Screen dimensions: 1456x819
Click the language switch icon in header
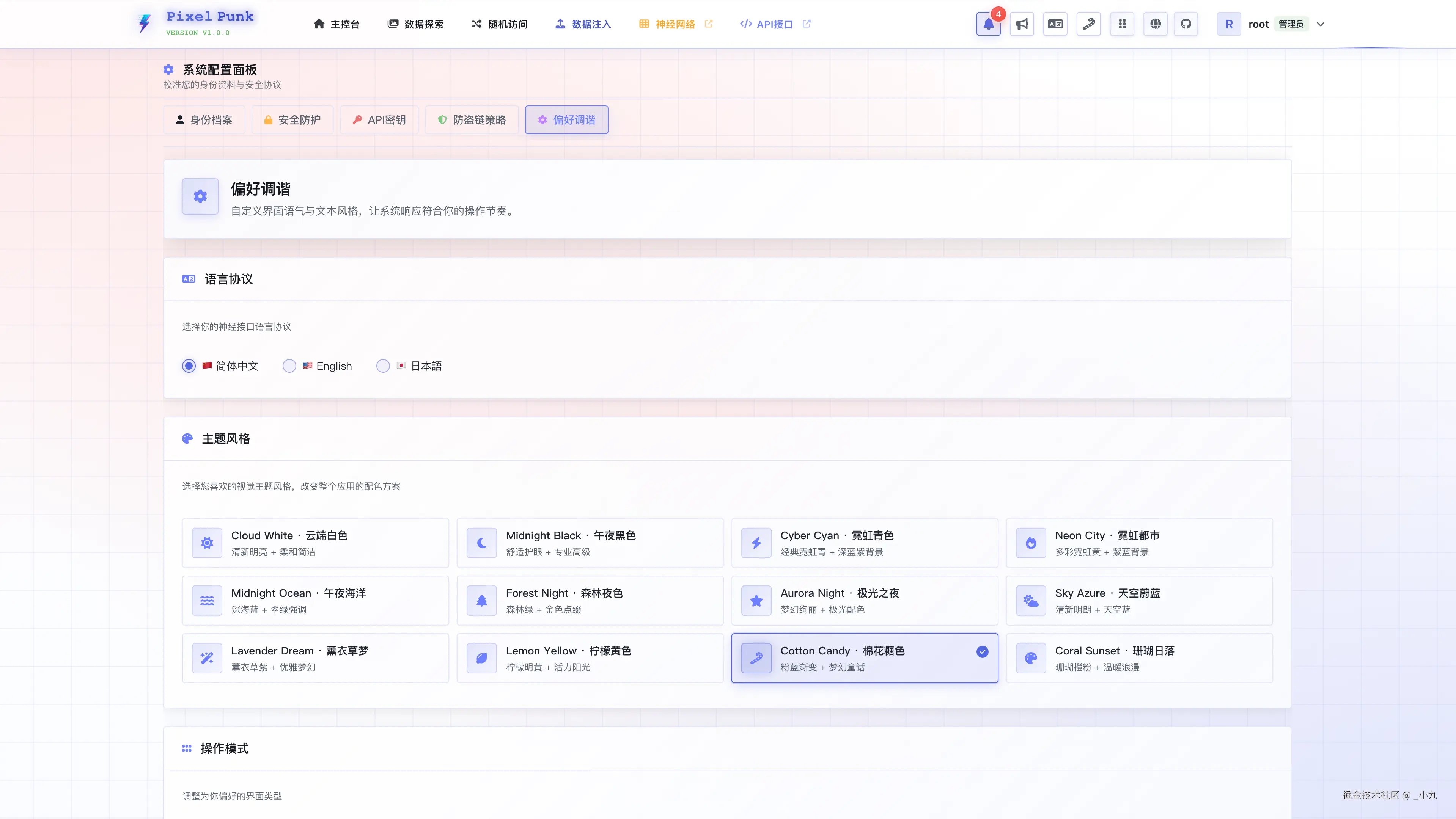(x=1055, y=24)
